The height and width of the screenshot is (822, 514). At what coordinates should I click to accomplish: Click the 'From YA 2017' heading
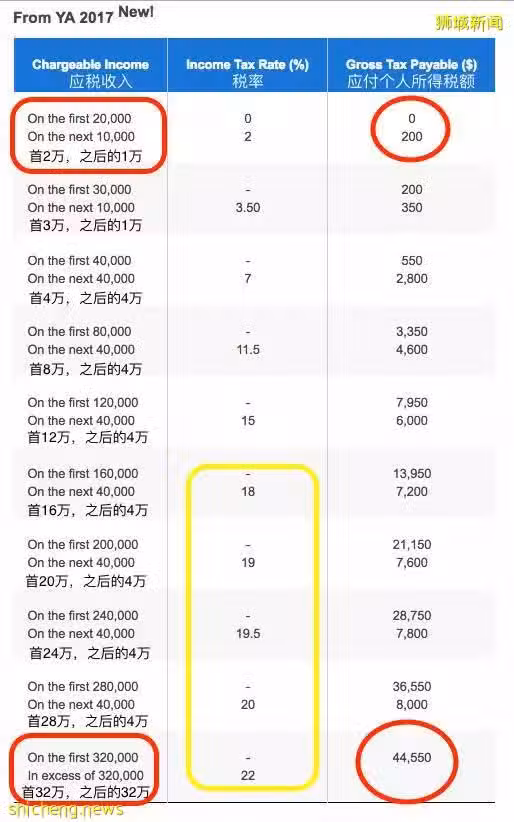pos(63,17)
